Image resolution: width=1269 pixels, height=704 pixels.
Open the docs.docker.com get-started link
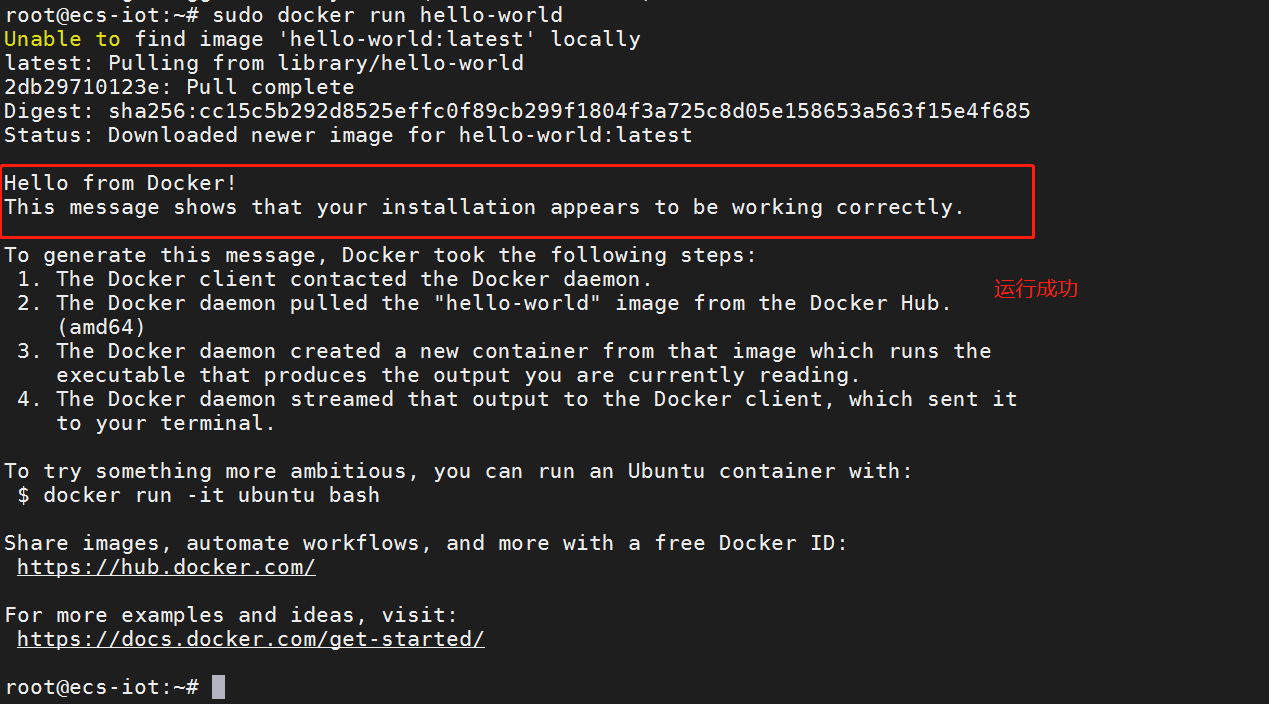click(250, 639)
